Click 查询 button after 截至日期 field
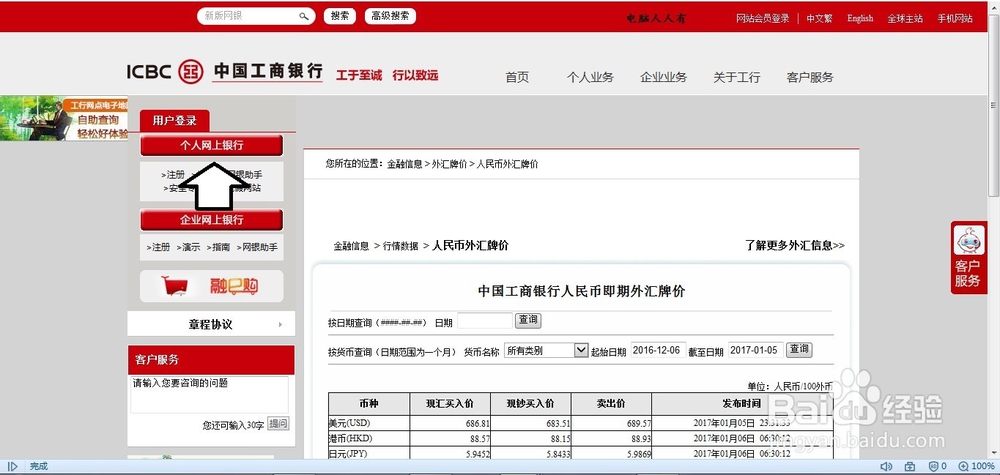 [799, 349]
